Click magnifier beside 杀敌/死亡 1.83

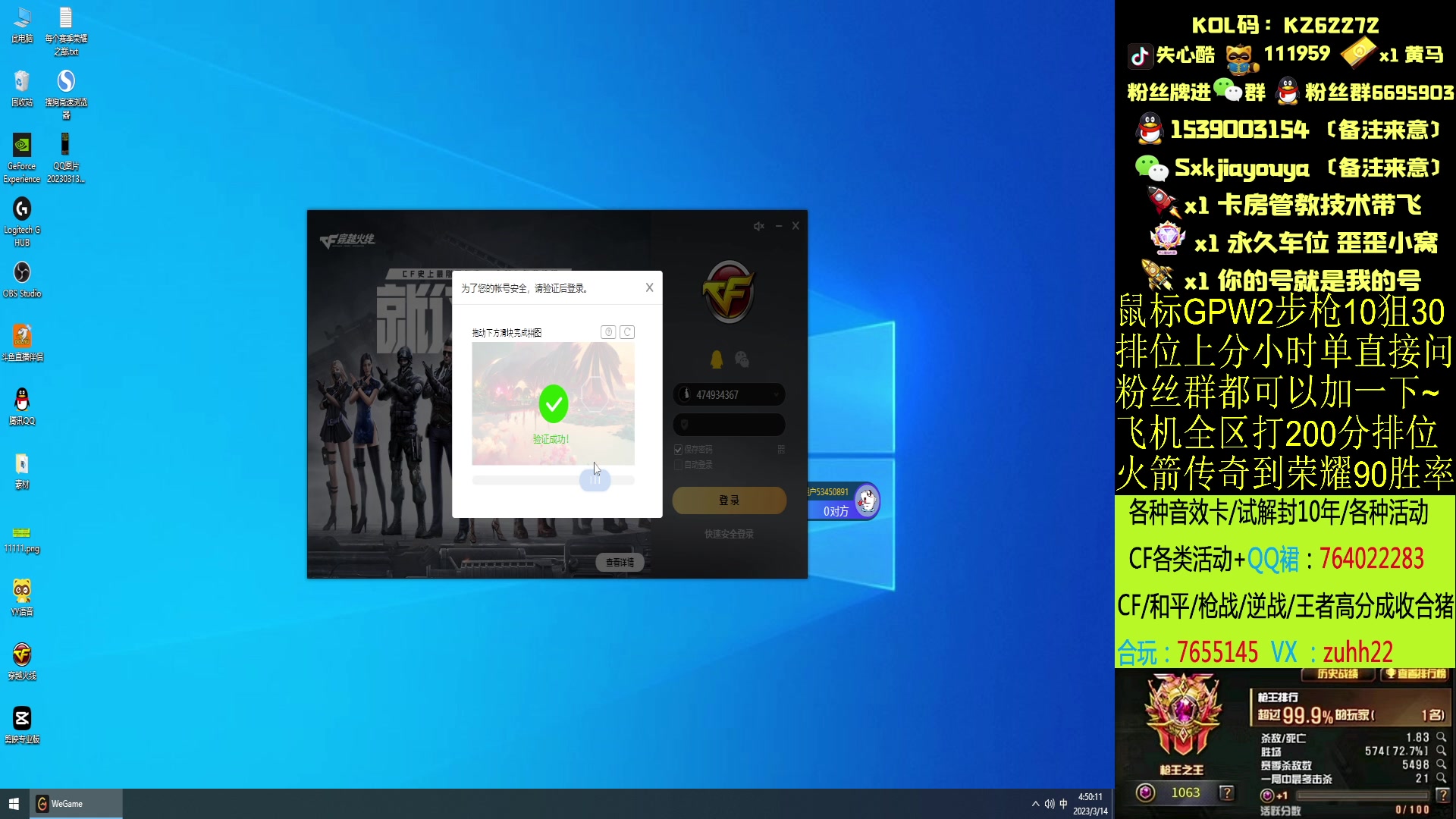[x=1441, y=737]
